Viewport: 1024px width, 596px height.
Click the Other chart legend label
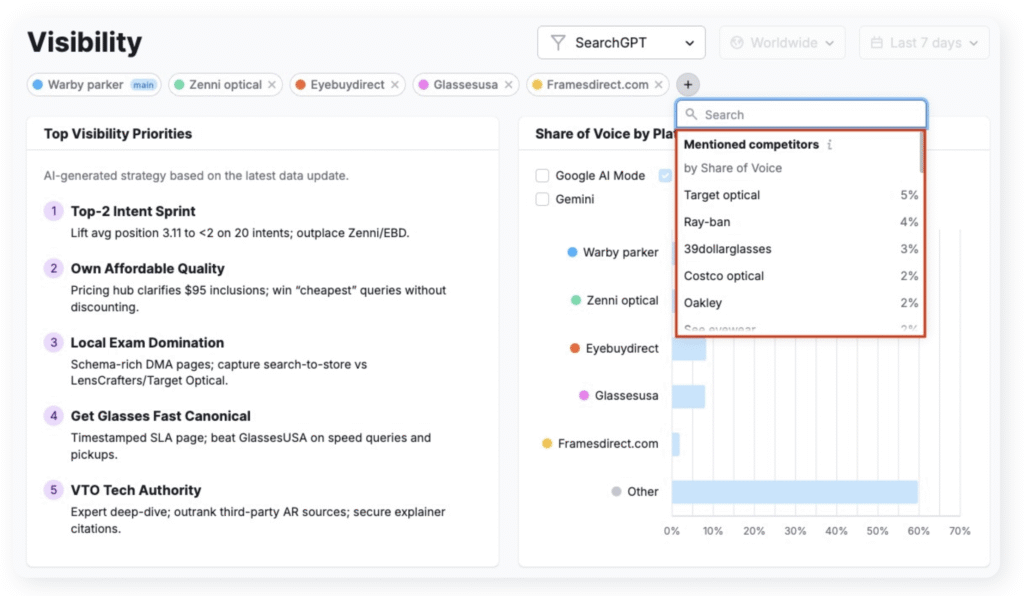coord(643,492)
